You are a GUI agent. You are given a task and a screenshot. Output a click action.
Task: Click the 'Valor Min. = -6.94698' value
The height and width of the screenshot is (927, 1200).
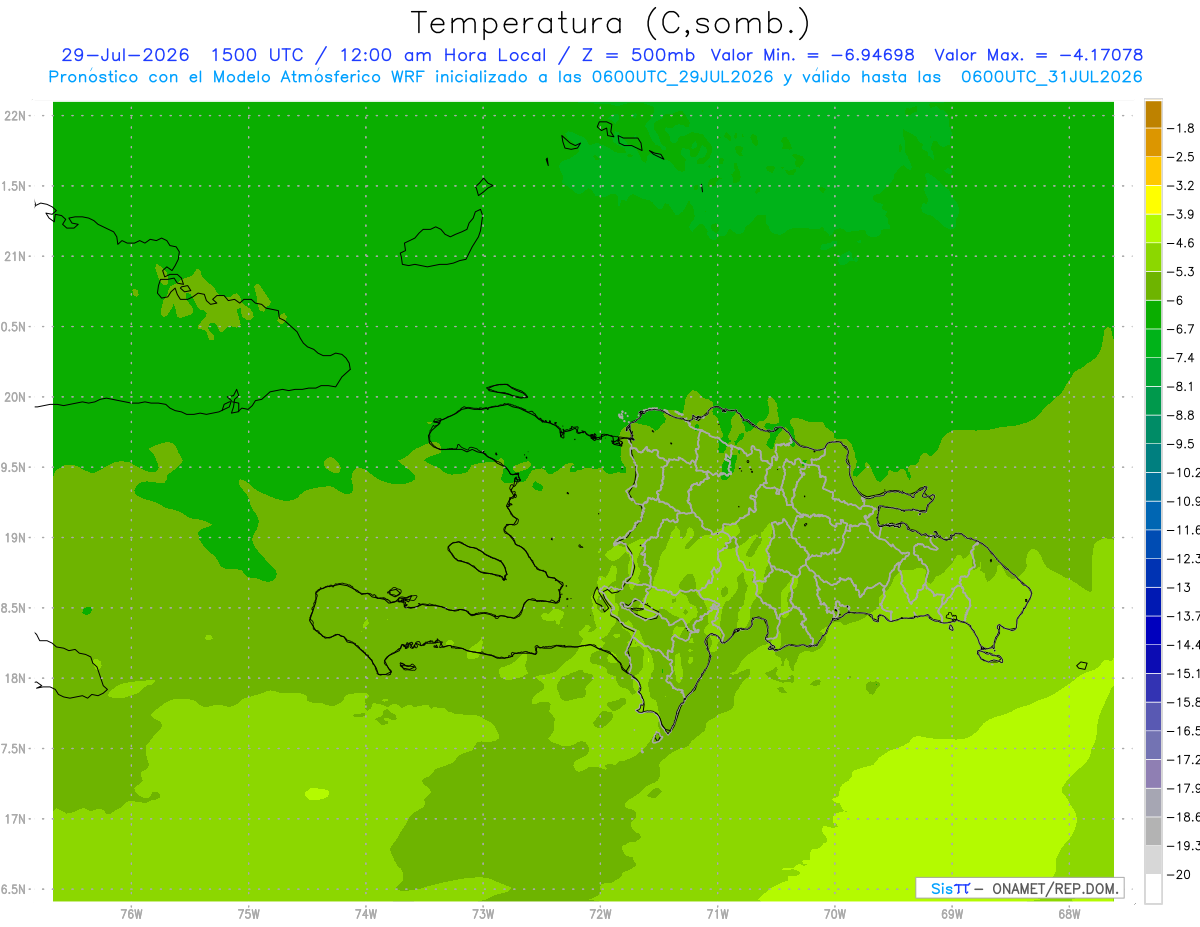click(813, 55)
